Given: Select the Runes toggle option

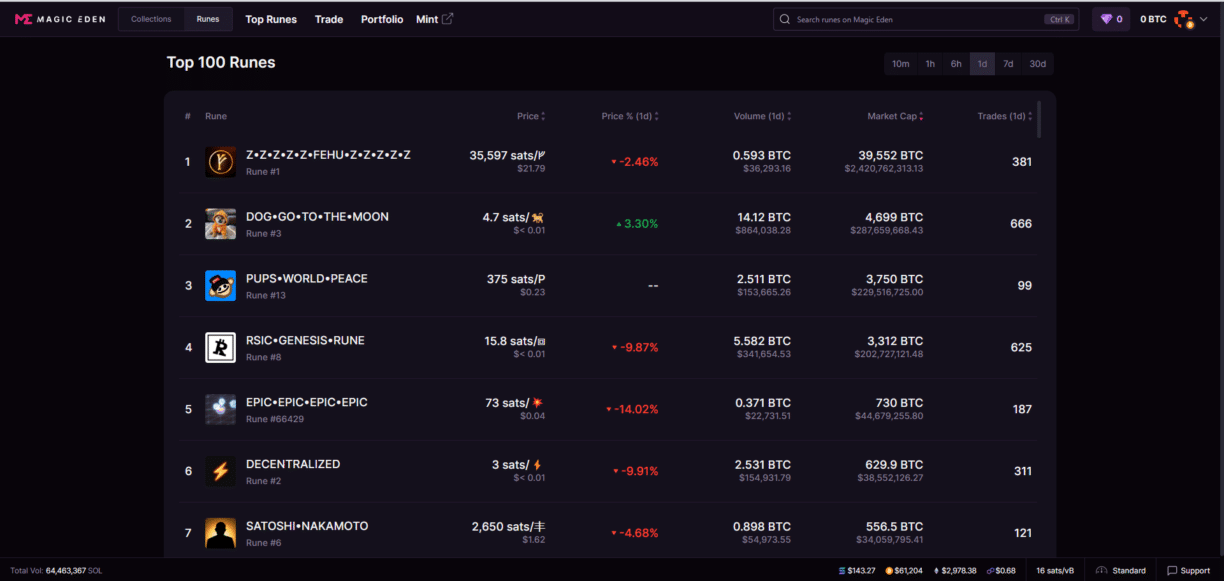Looking at the screenshot, I should coord(208,19).
